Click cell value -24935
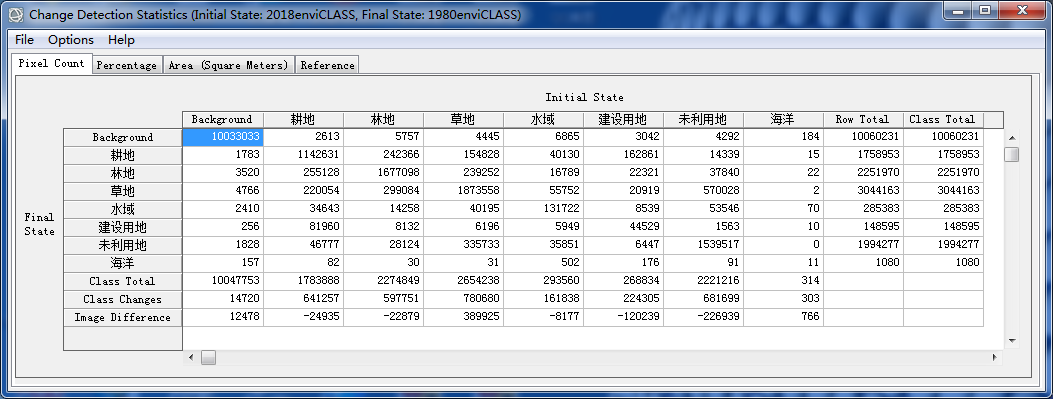The height and width of the screenshot is (399, 1053). point(303,317)
